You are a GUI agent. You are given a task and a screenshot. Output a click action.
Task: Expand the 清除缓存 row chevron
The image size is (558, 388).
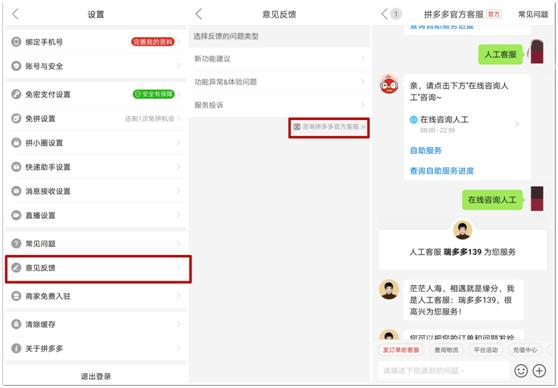[179, 324]
